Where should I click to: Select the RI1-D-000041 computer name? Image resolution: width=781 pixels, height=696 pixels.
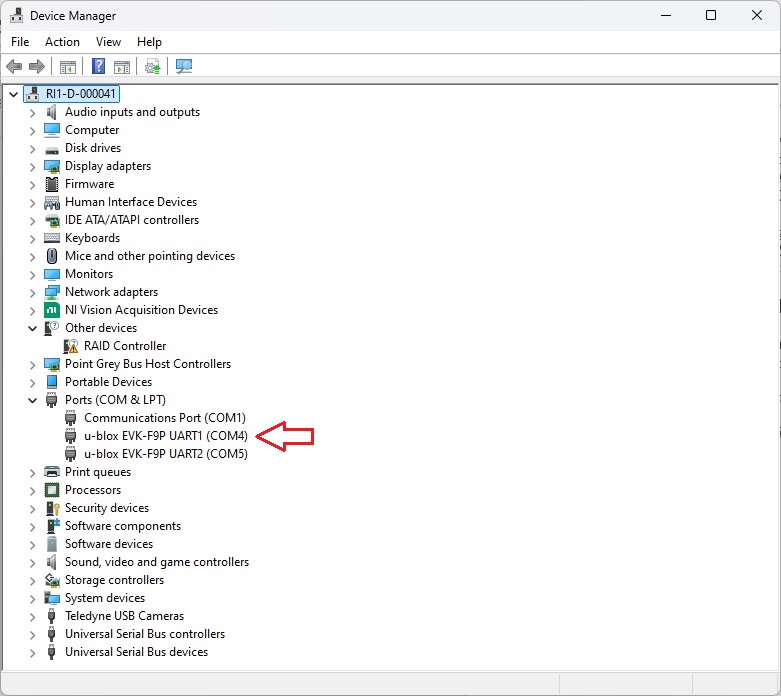(80, 94)
